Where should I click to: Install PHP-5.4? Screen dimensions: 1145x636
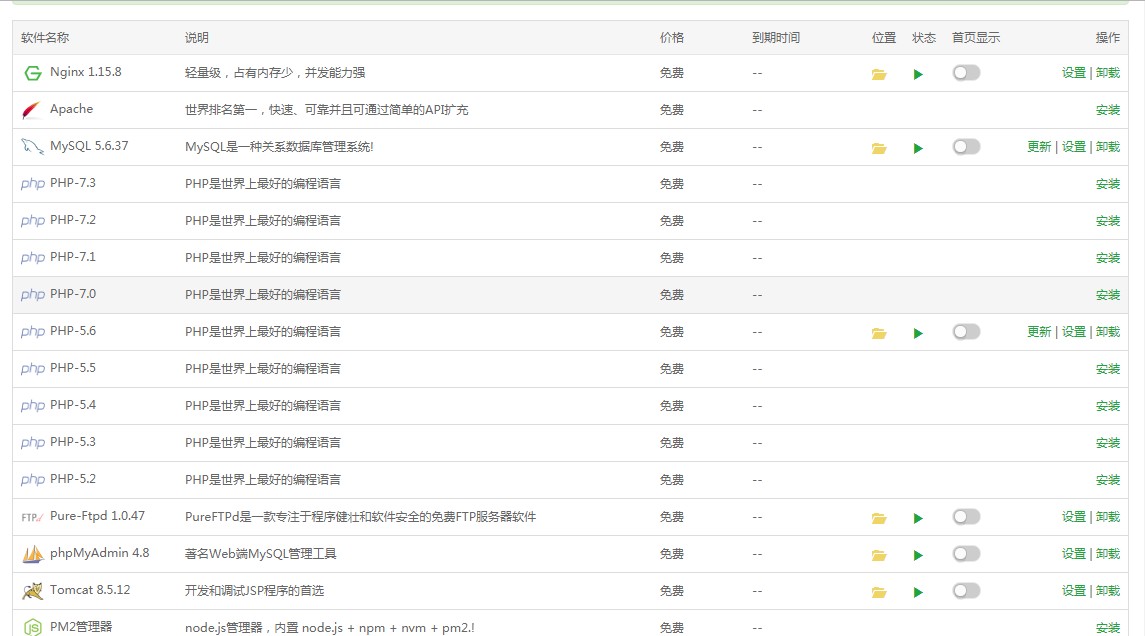point(1108,405)
